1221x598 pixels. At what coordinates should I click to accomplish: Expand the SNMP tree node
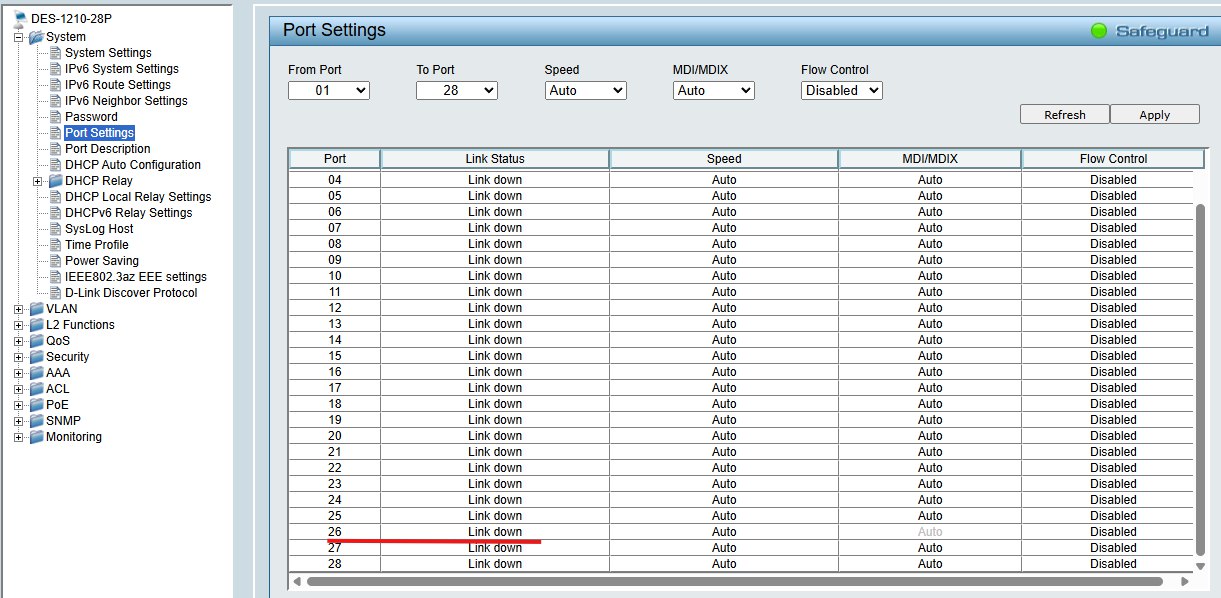pyautogui.click(x=19, y=421)
